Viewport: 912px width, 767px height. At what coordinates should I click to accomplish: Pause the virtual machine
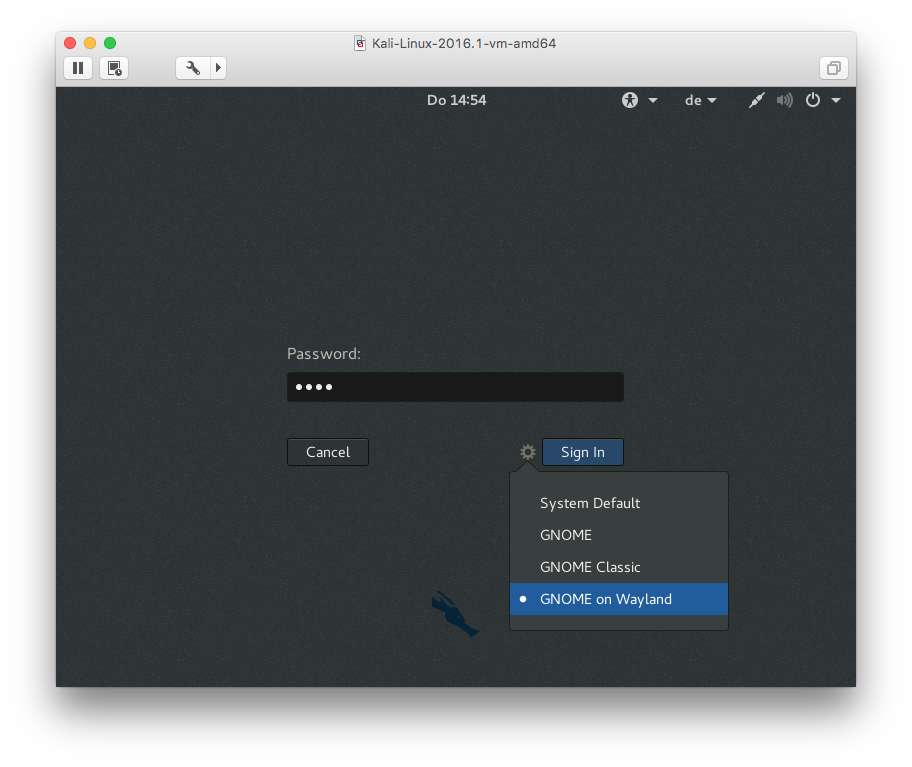pos(78,68)
